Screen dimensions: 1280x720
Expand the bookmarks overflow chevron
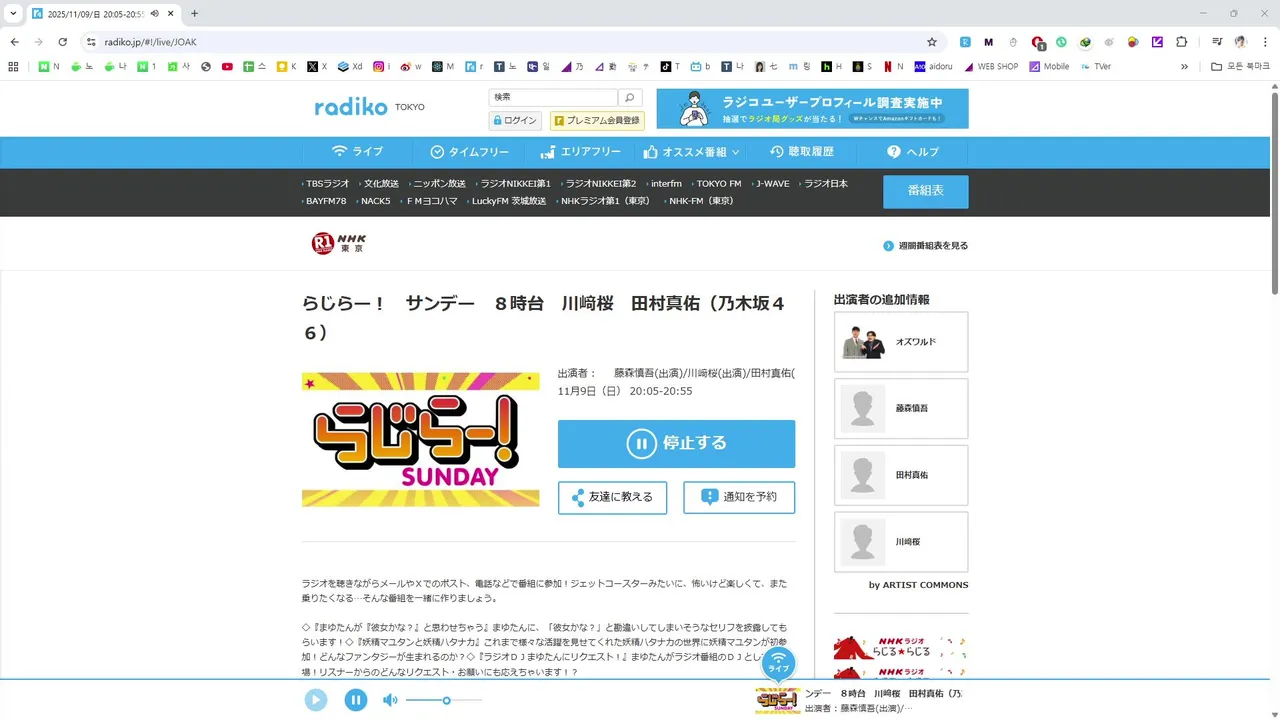pyautogui.click(x=1185, y=67)
